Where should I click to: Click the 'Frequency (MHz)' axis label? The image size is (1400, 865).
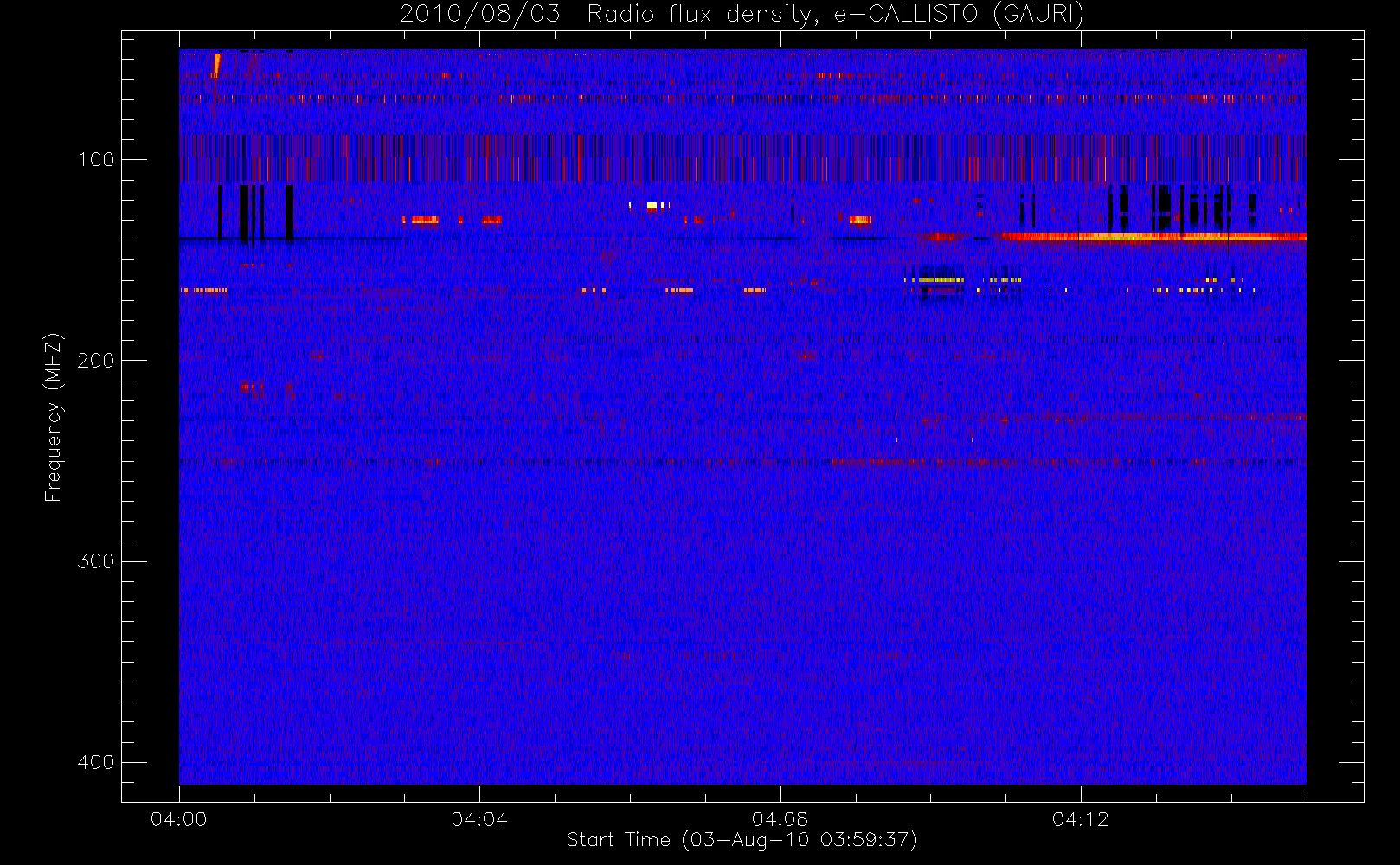click(x=54, y=417)
